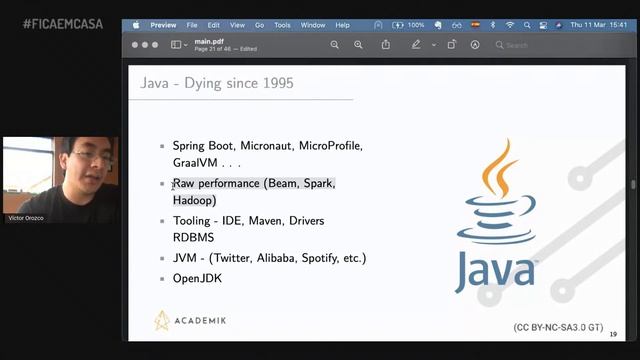This screenshot has height=360, width=640.
Task: Click the 'Spring Boot, Micronaut' bullet text
Action: pyautogui.click(x=268, y=154)
